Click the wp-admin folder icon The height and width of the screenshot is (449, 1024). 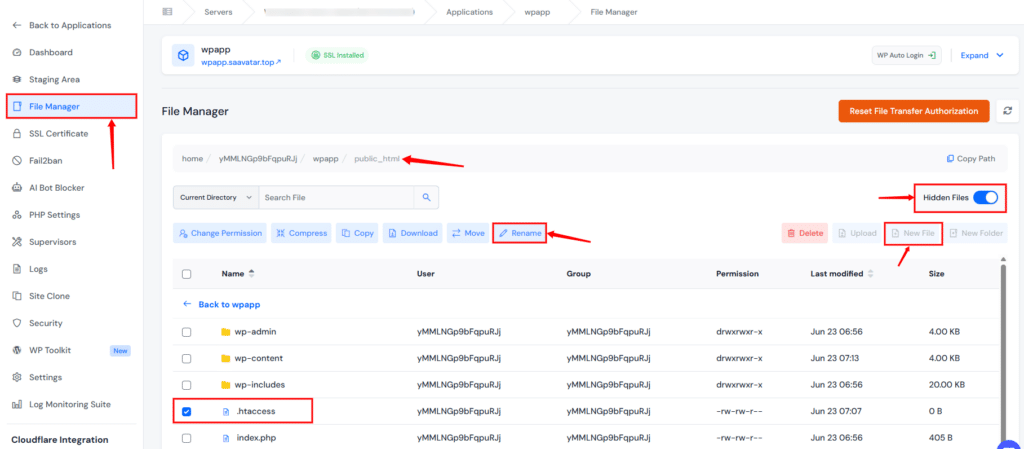[225, 332]
